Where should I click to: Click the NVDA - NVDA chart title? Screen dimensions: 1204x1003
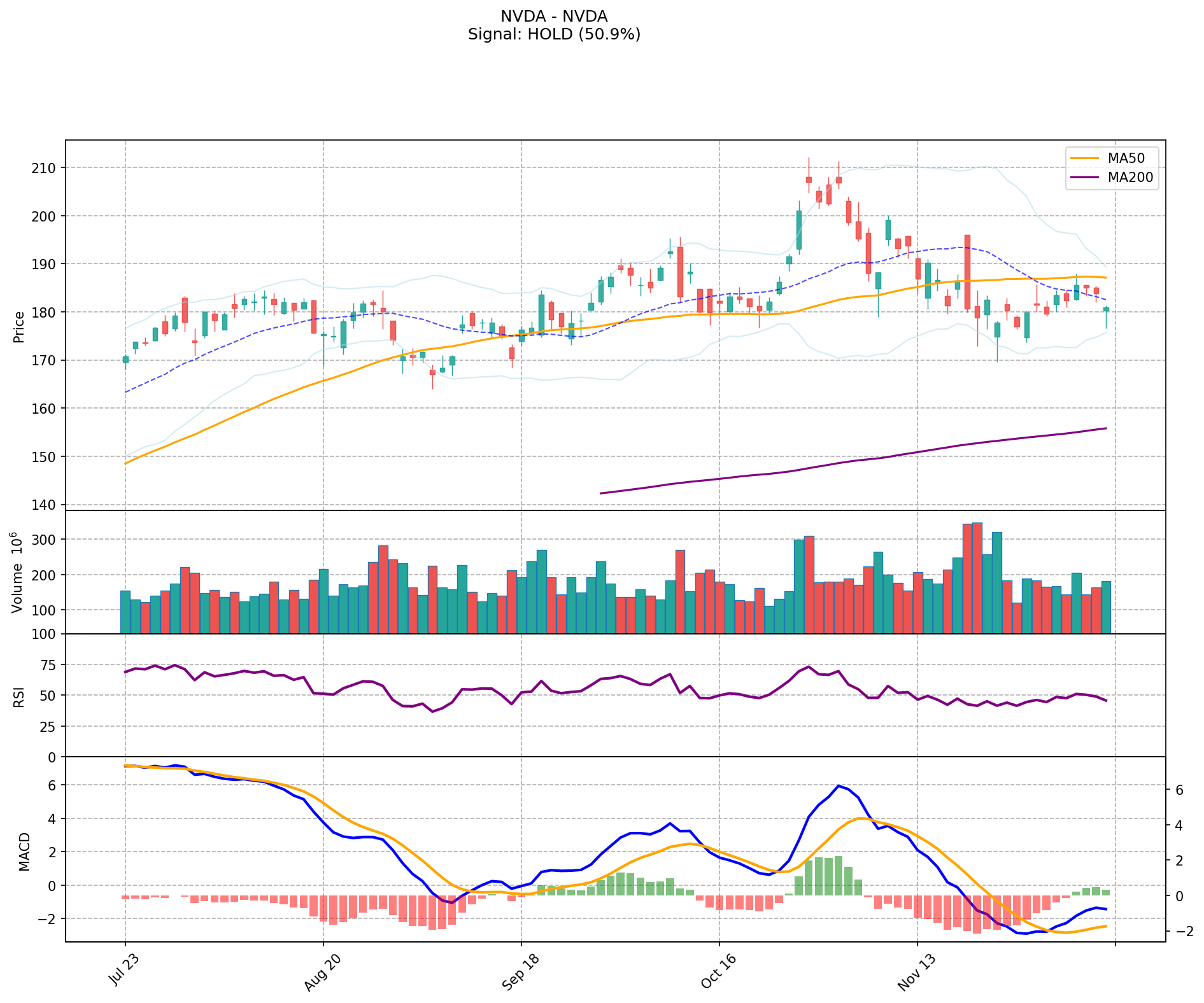tap(553, 17)
